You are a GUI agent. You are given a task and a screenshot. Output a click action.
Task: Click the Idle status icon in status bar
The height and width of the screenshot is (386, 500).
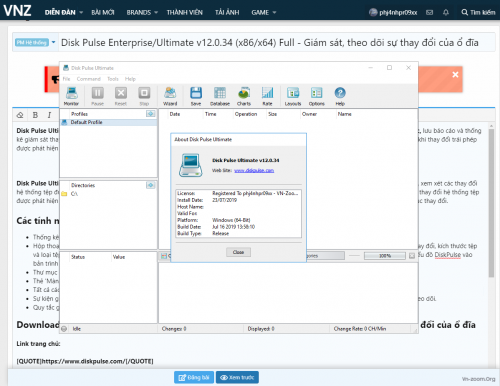coord(64,329)
